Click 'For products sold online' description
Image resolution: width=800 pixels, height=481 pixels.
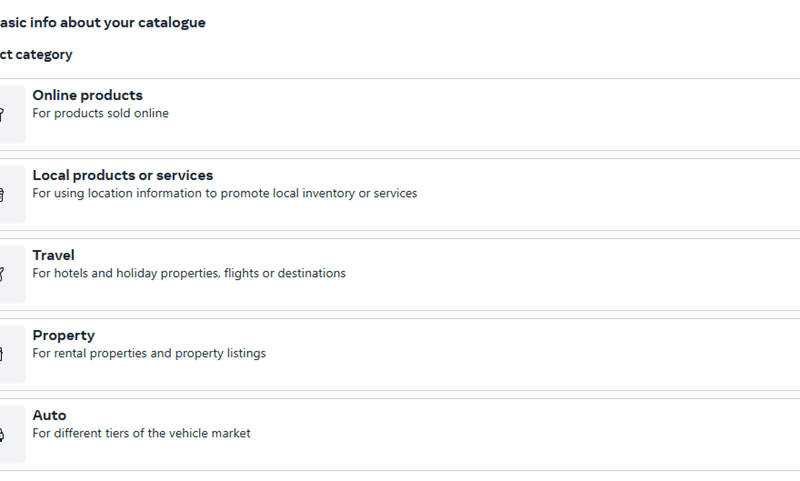(x=101, y=113)
